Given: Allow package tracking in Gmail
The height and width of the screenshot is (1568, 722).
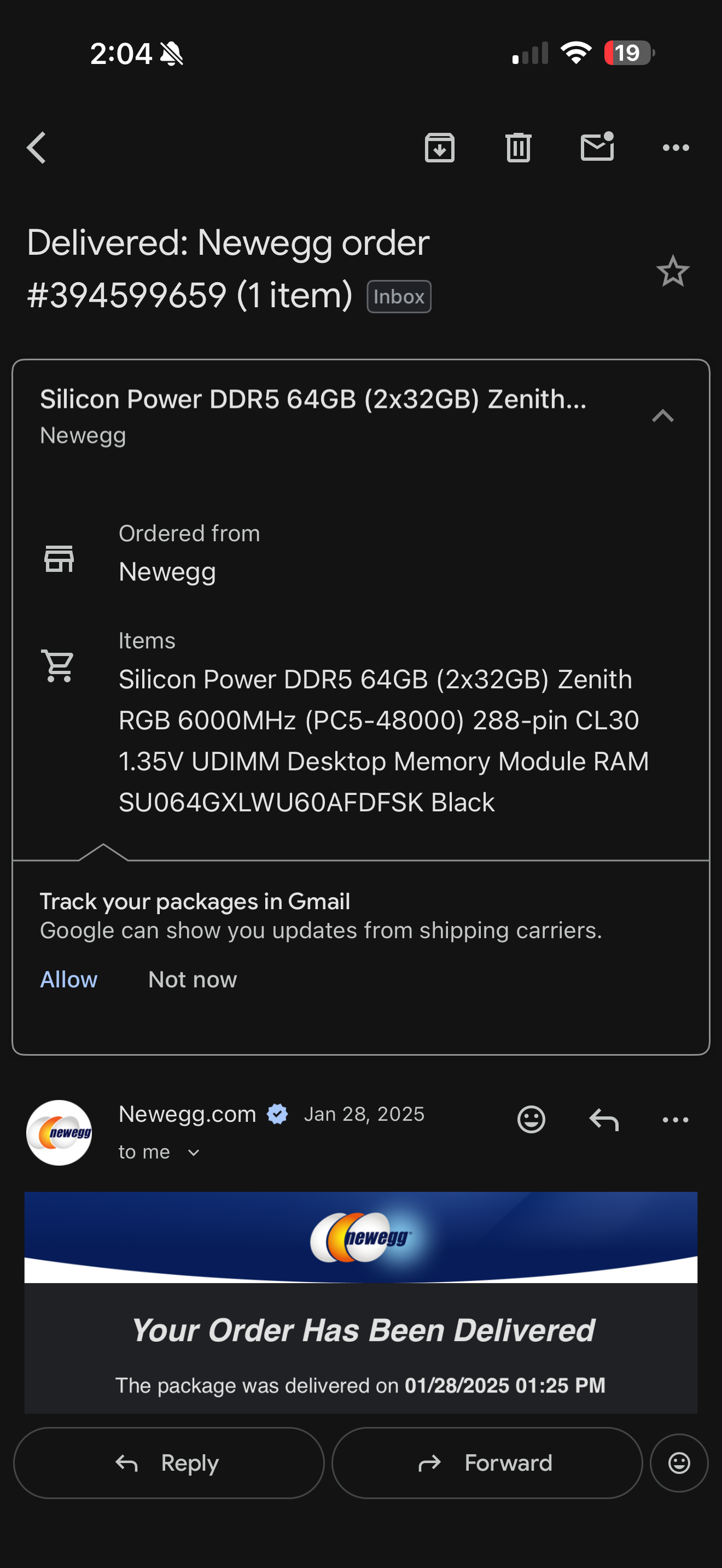Looking at the screenshot, I should (x=69, y=979).
